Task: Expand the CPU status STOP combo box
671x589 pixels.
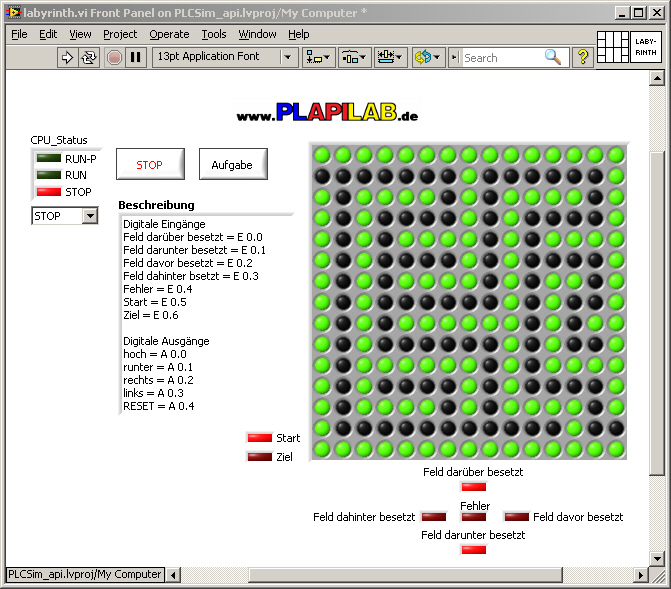Action: pyautogui.click(x=89, y=215)
